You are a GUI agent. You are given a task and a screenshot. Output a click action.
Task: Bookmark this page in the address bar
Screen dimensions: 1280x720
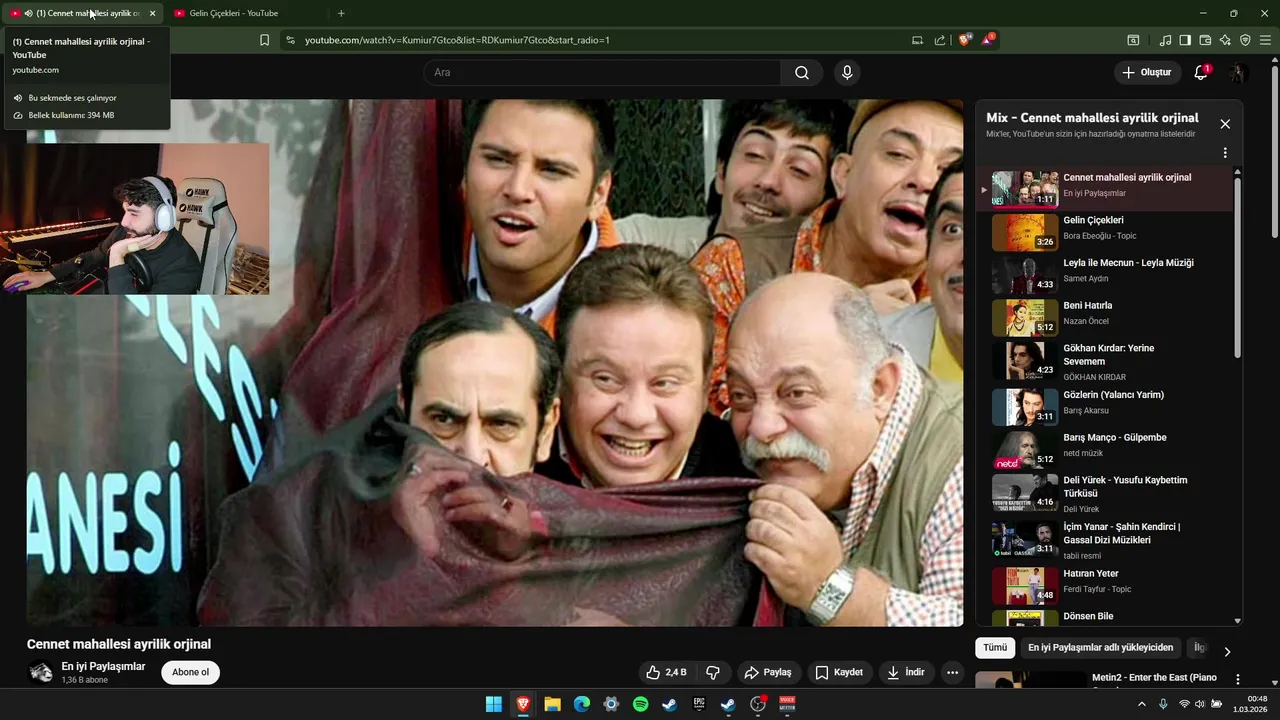[264, 40]
